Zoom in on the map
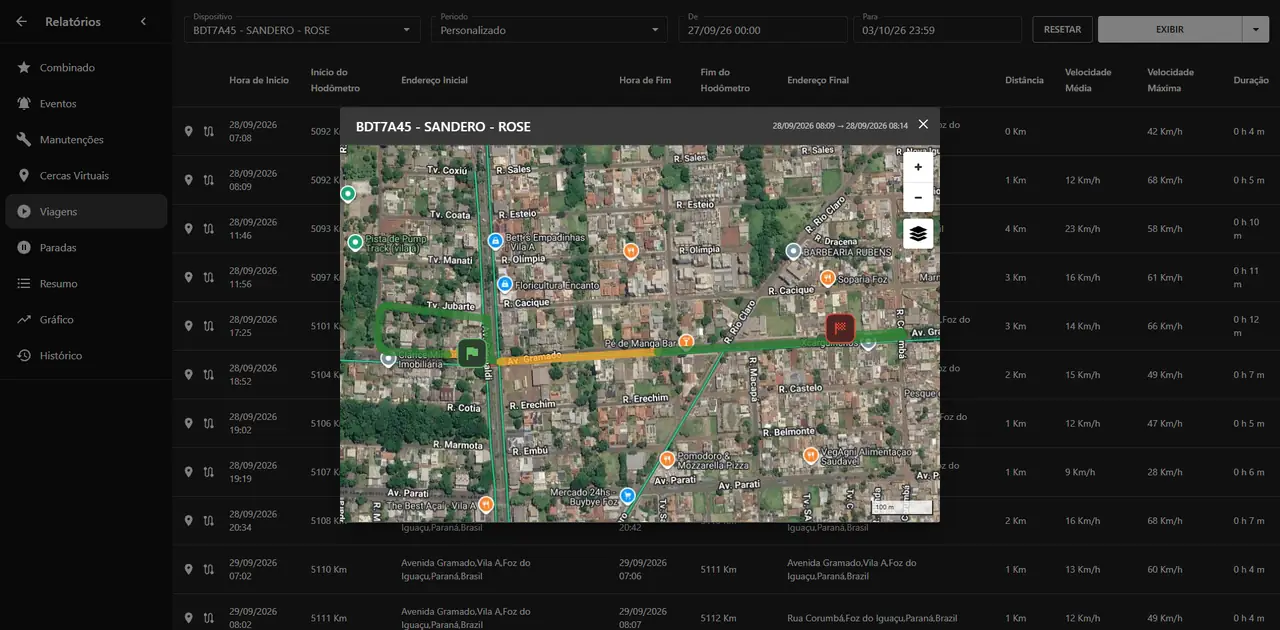Image resolution: width=1280 pixels, height=630 pixels. point(918,168)
